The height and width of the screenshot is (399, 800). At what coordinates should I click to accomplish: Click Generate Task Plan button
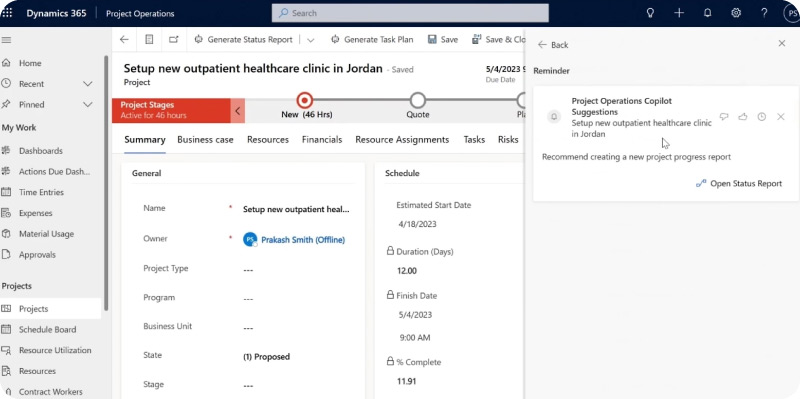(372, 39)
